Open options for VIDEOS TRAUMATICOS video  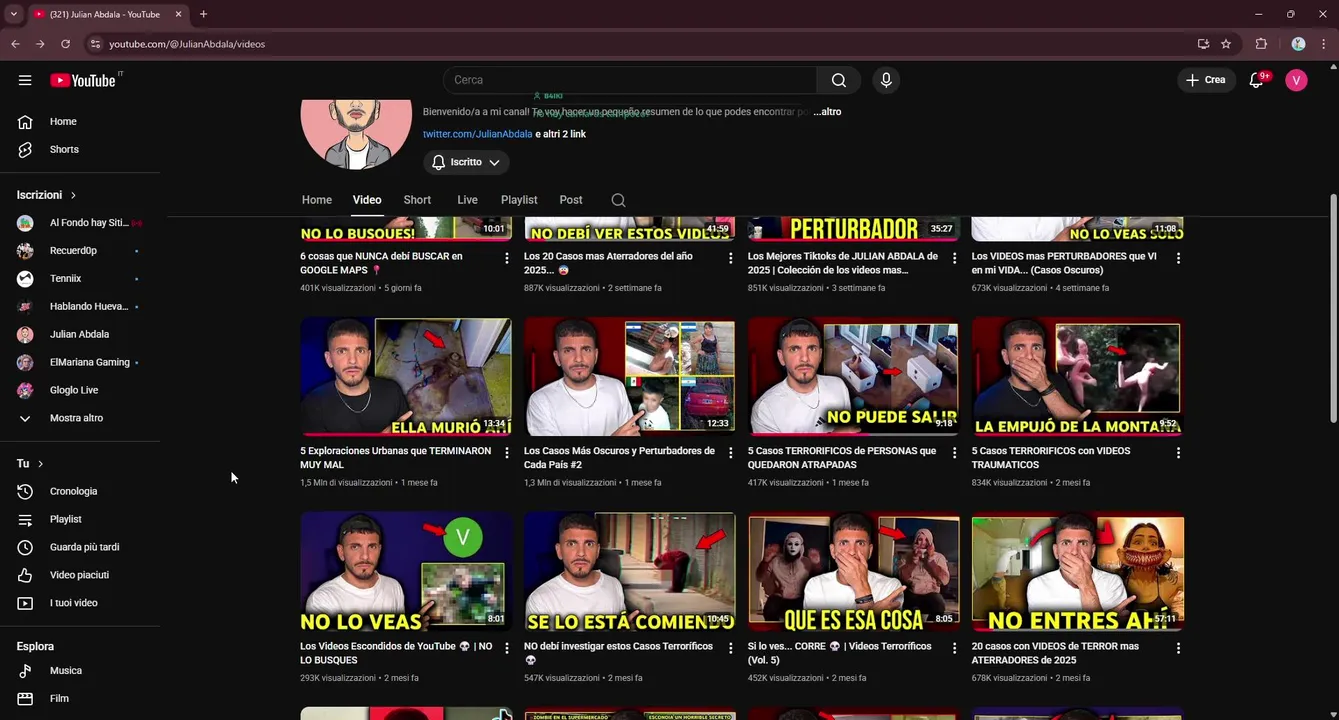pyautogui.click(x=1178, y=453)
